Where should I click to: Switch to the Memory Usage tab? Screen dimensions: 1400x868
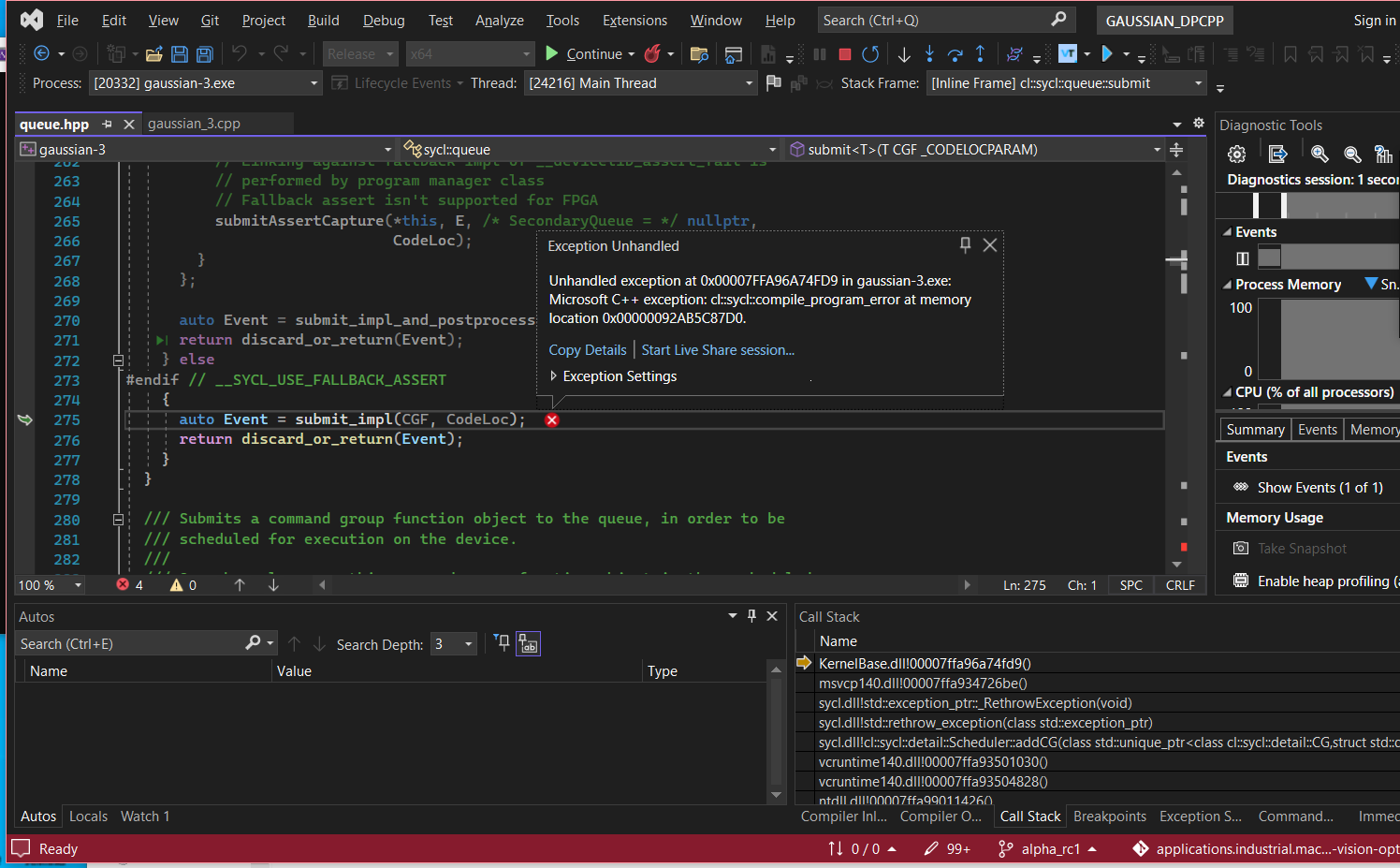(x=1374, y=429)
